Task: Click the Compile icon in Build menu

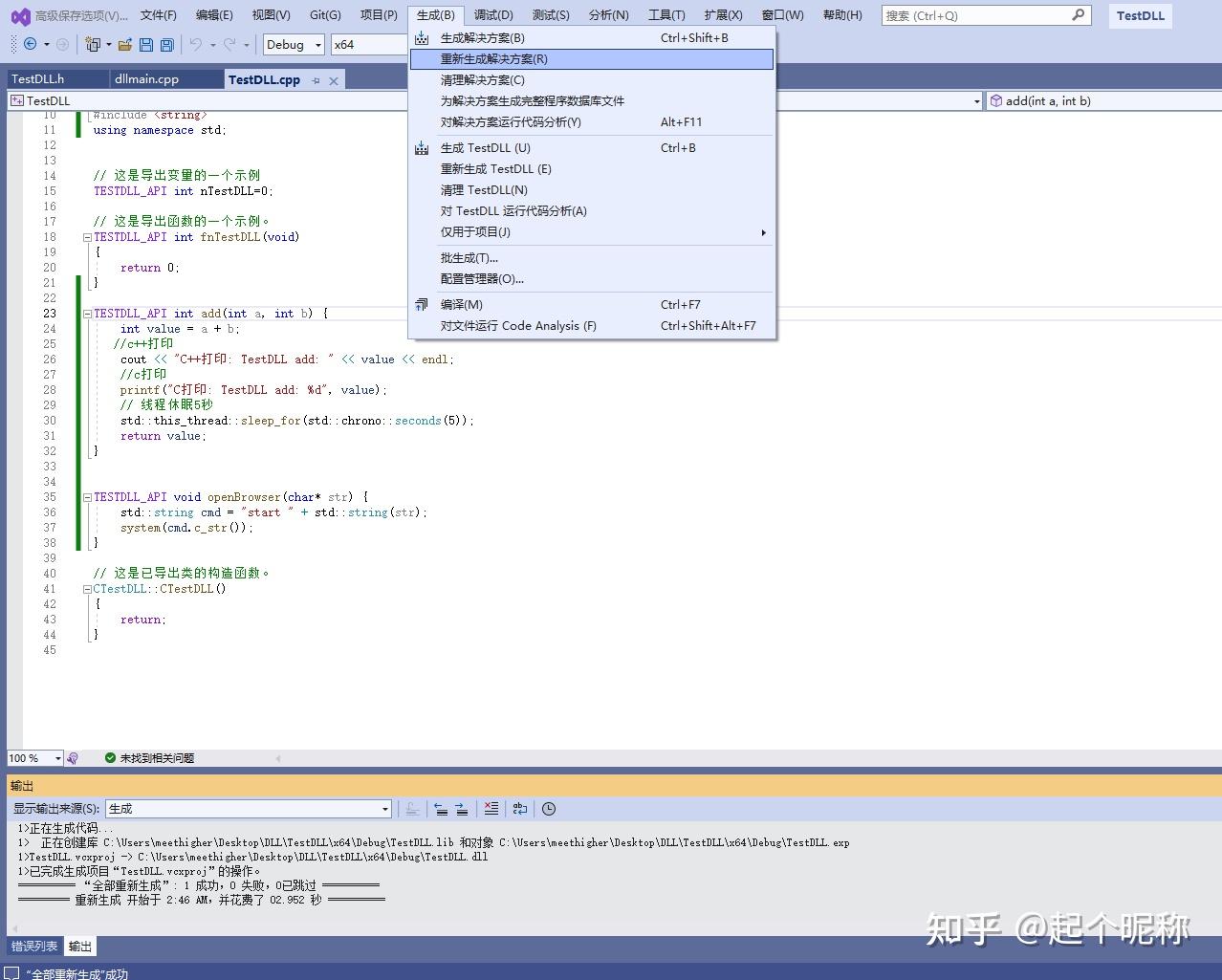Action: coord(422,305)
